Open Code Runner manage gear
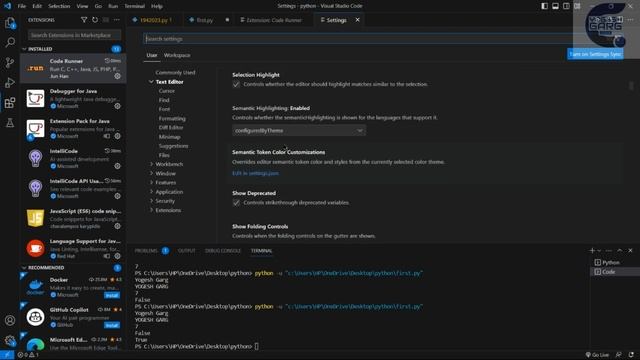The width and height of the screenshot is (640, 360). (118, 76)
